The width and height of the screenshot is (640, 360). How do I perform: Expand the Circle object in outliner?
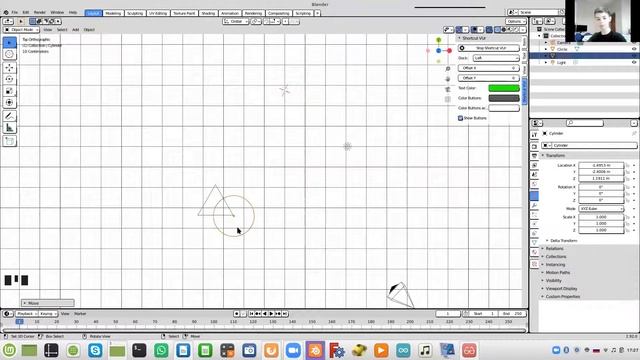(x=546, y=49)
